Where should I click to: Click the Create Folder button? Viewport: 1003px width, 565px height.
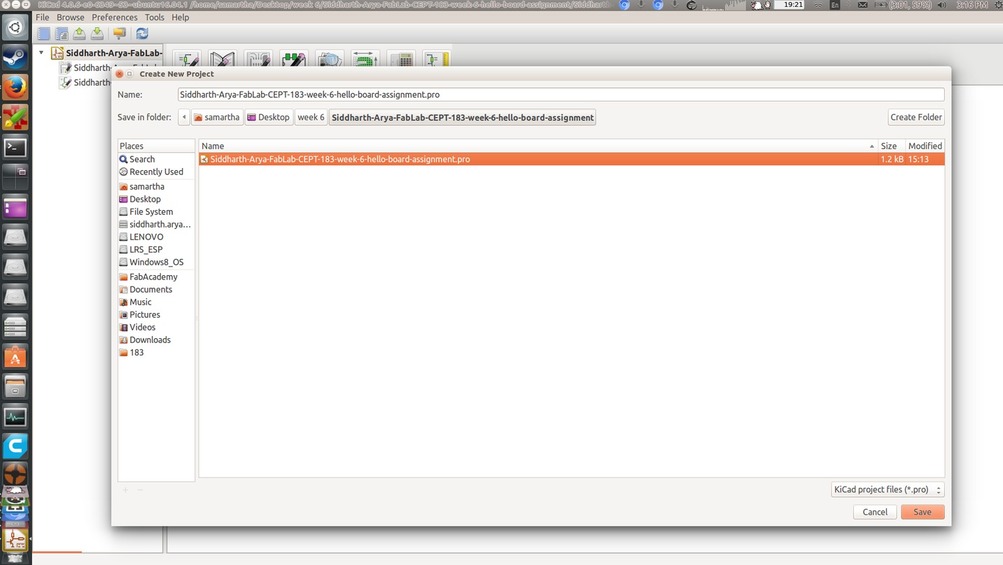916,117
